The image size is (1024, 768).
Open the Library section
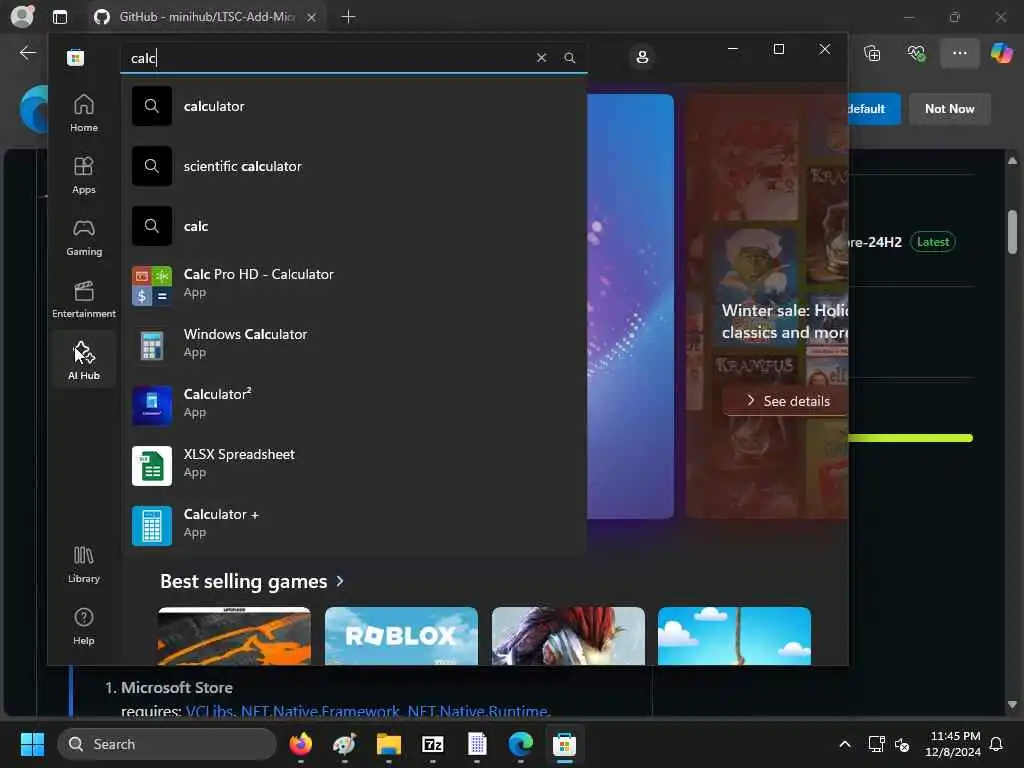(x=84, y=564)
